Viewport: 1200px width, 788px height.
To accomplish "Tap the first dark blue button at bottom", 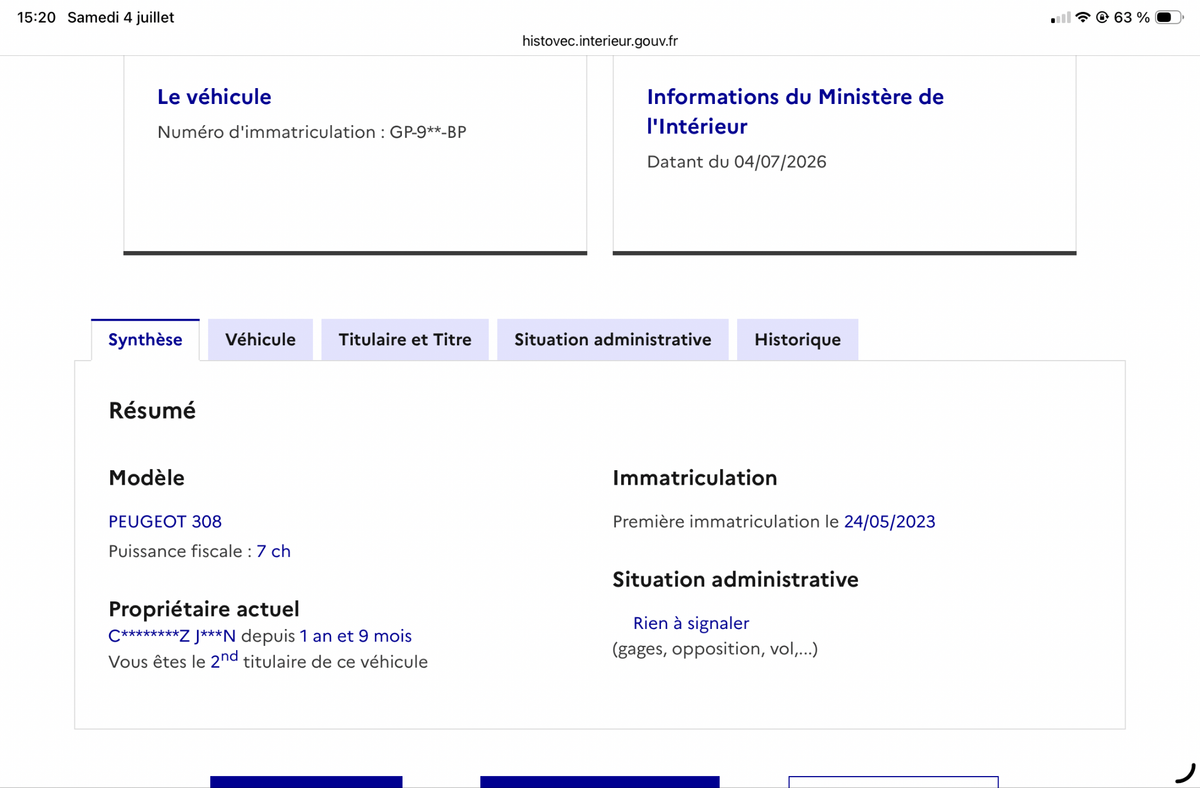I will pos(306,782).
